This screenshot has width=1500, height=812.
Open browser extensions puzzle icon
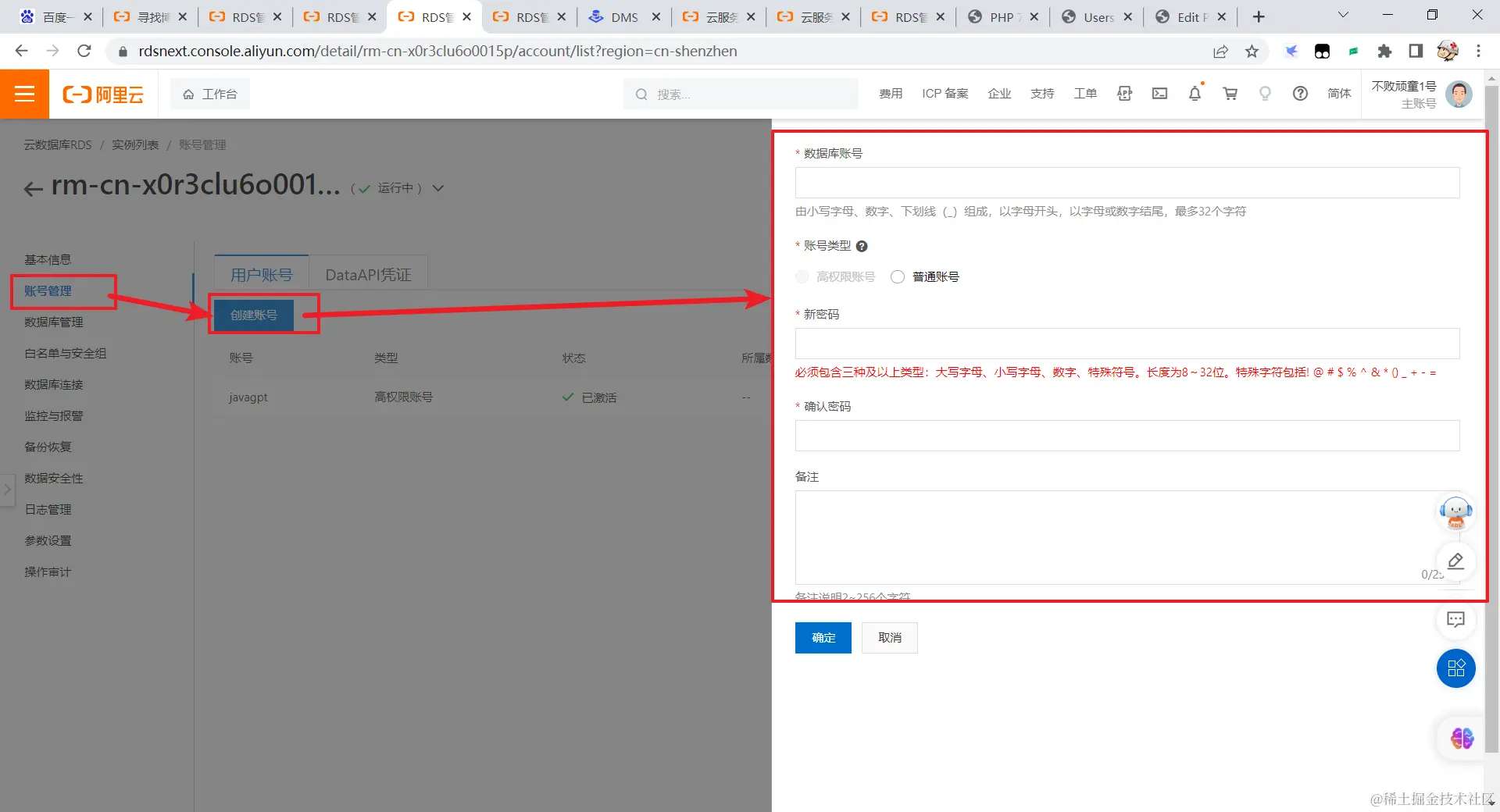click(x=1384, y=51)
